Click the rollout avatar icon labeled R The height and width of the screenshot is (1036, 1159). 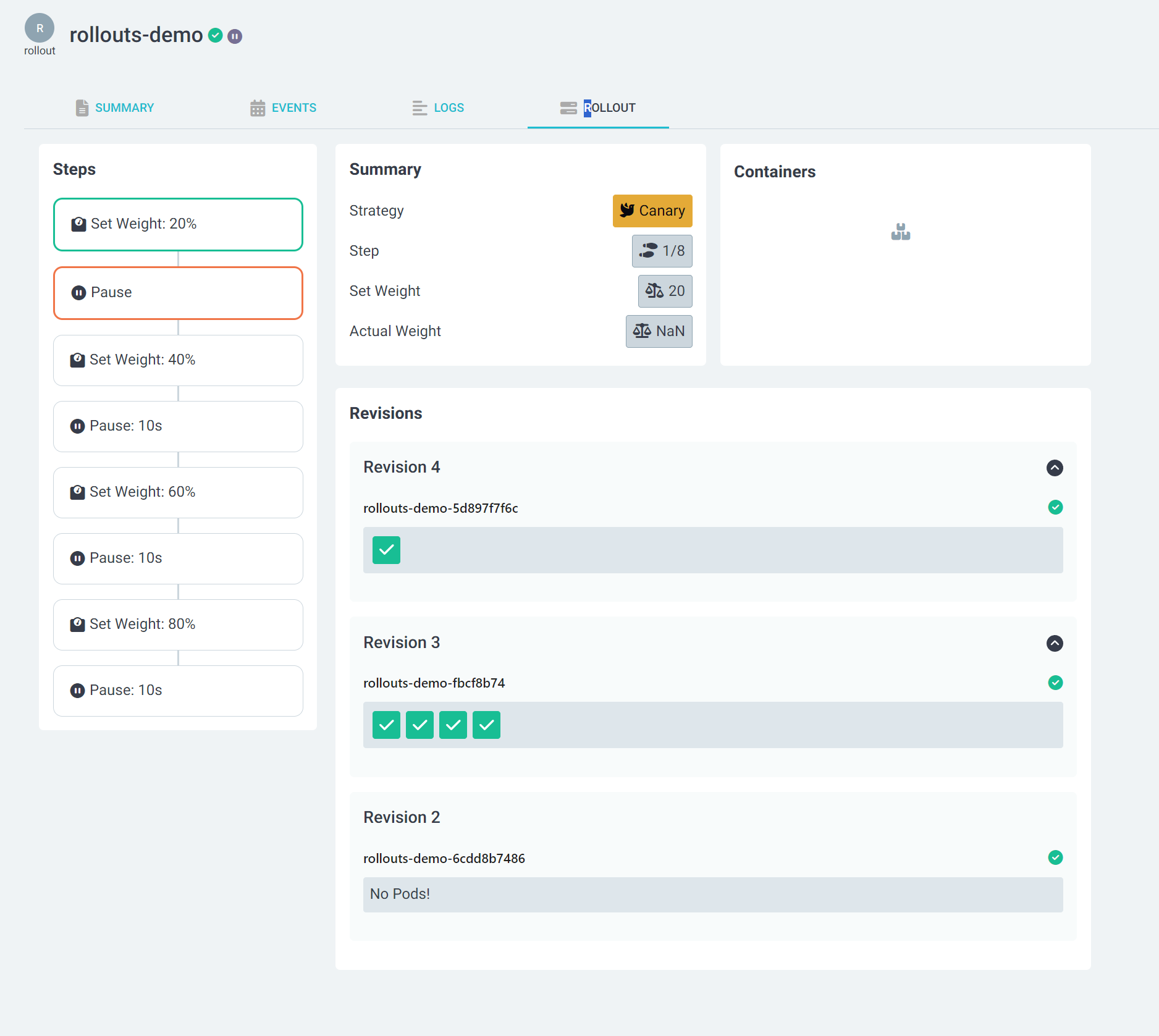[40, 28]
